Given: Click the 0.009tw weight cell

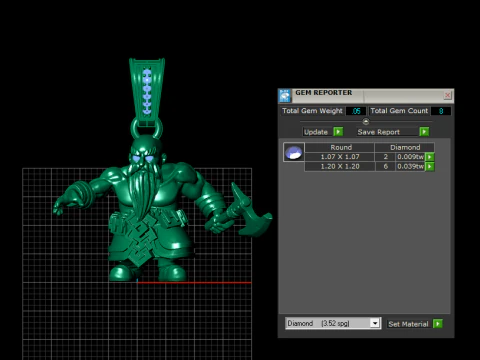Looking at the screenshot, I should click(x=410, y=157).
